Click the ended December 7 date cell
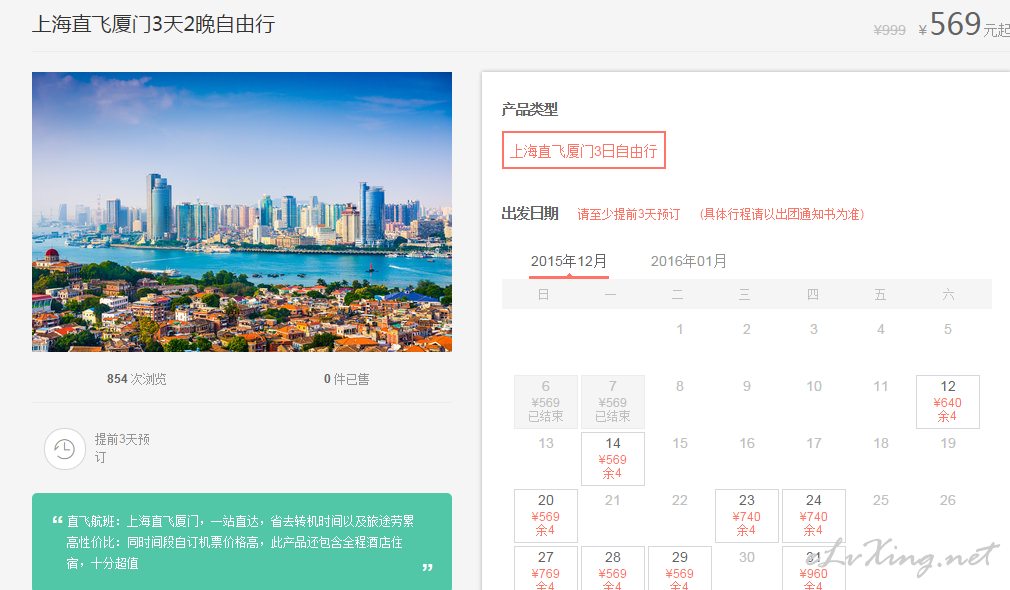1010x590 pixels. coord(612,401)
